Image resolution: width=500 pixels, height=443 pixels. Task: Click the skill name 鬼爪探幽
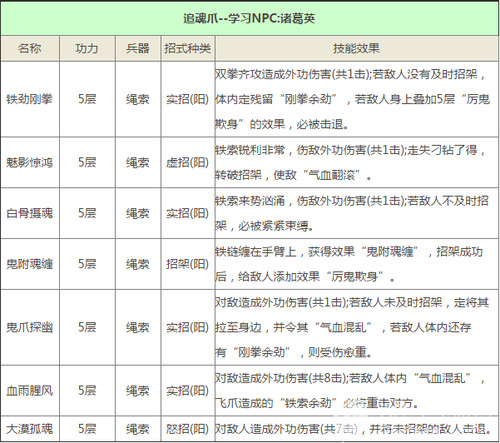pos(30,327)
